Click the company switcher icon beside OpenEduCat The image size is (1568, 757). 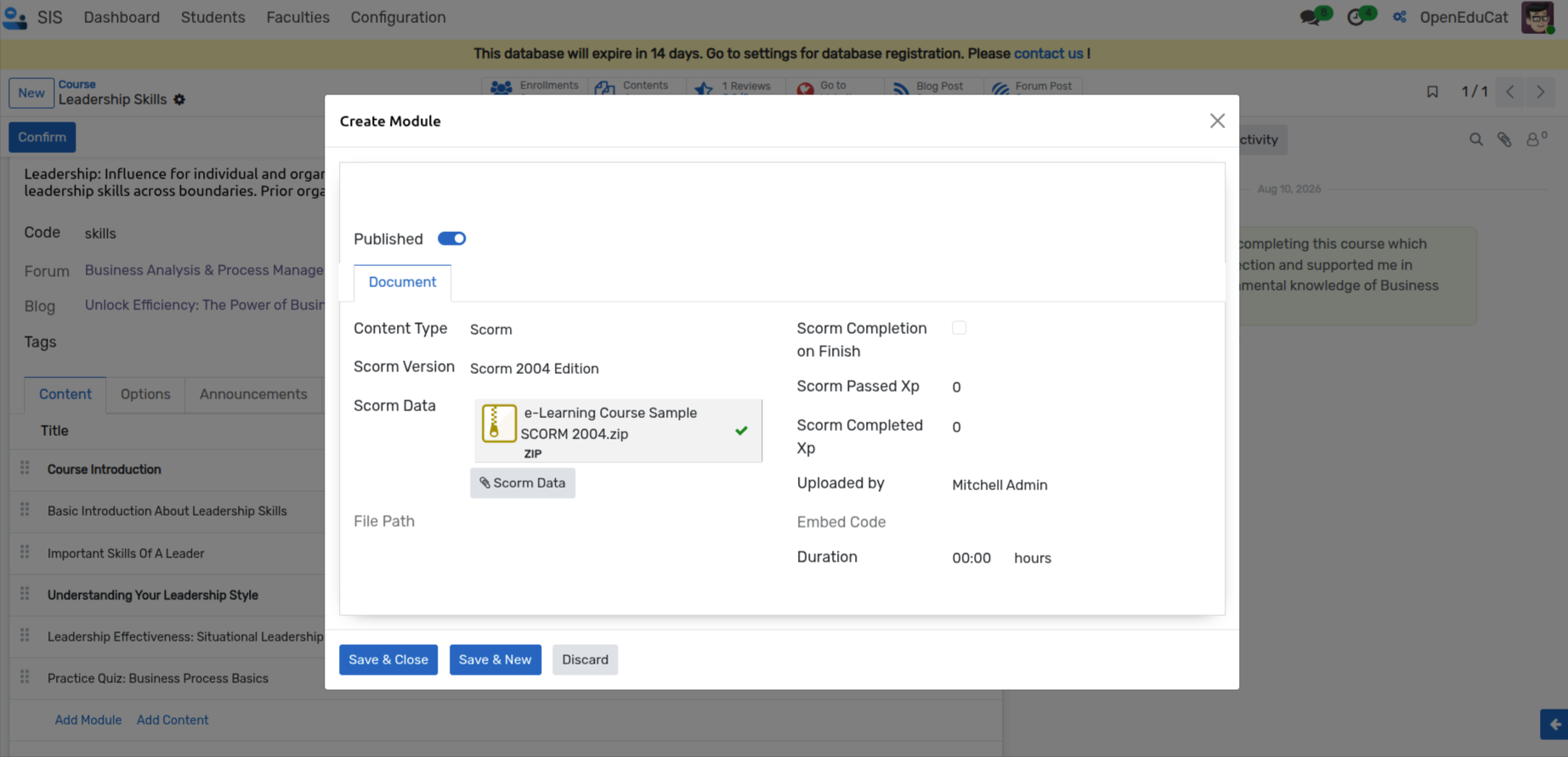tap(1400, 17)
